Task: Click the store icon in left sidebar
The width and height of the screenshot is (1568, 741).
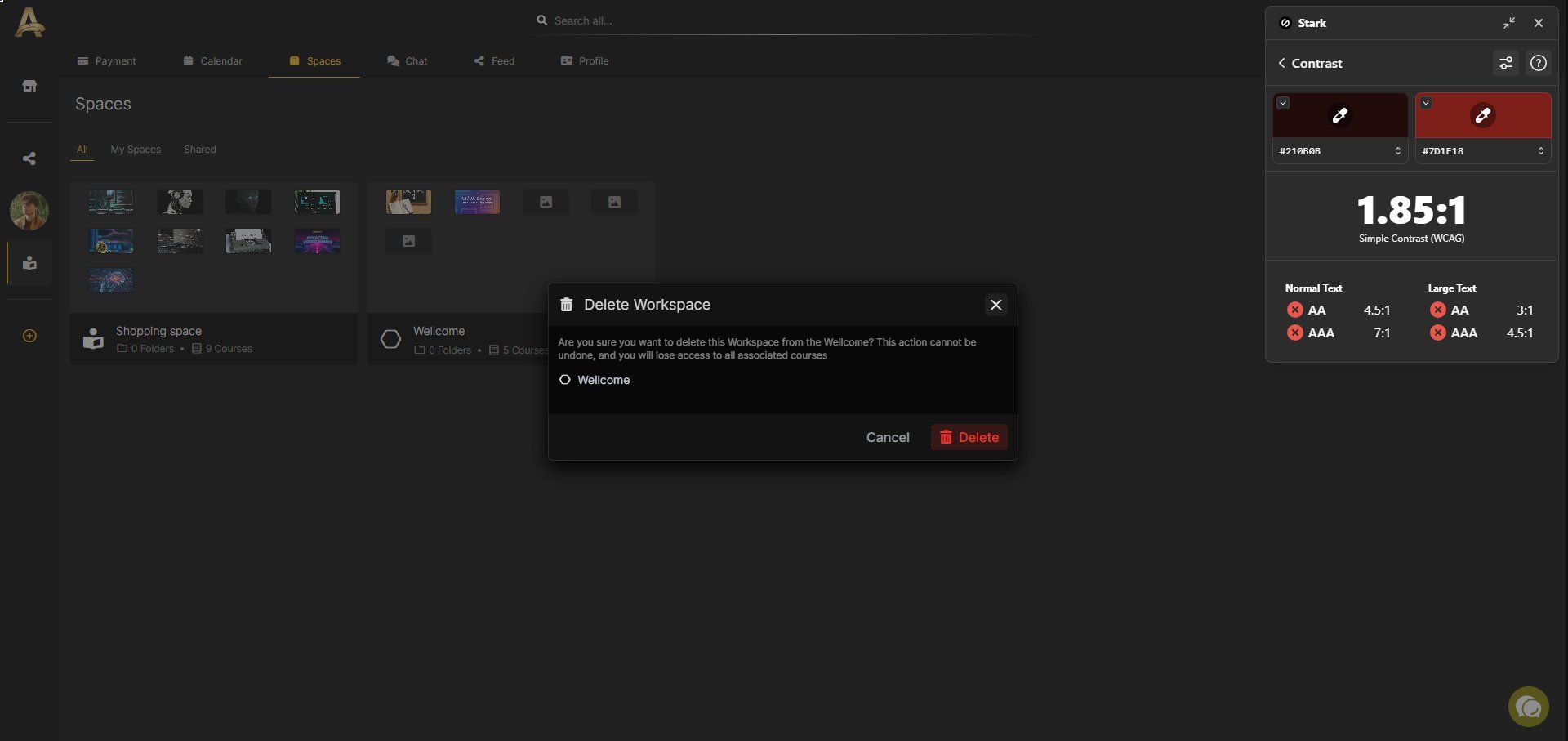Action: [29, 86]
